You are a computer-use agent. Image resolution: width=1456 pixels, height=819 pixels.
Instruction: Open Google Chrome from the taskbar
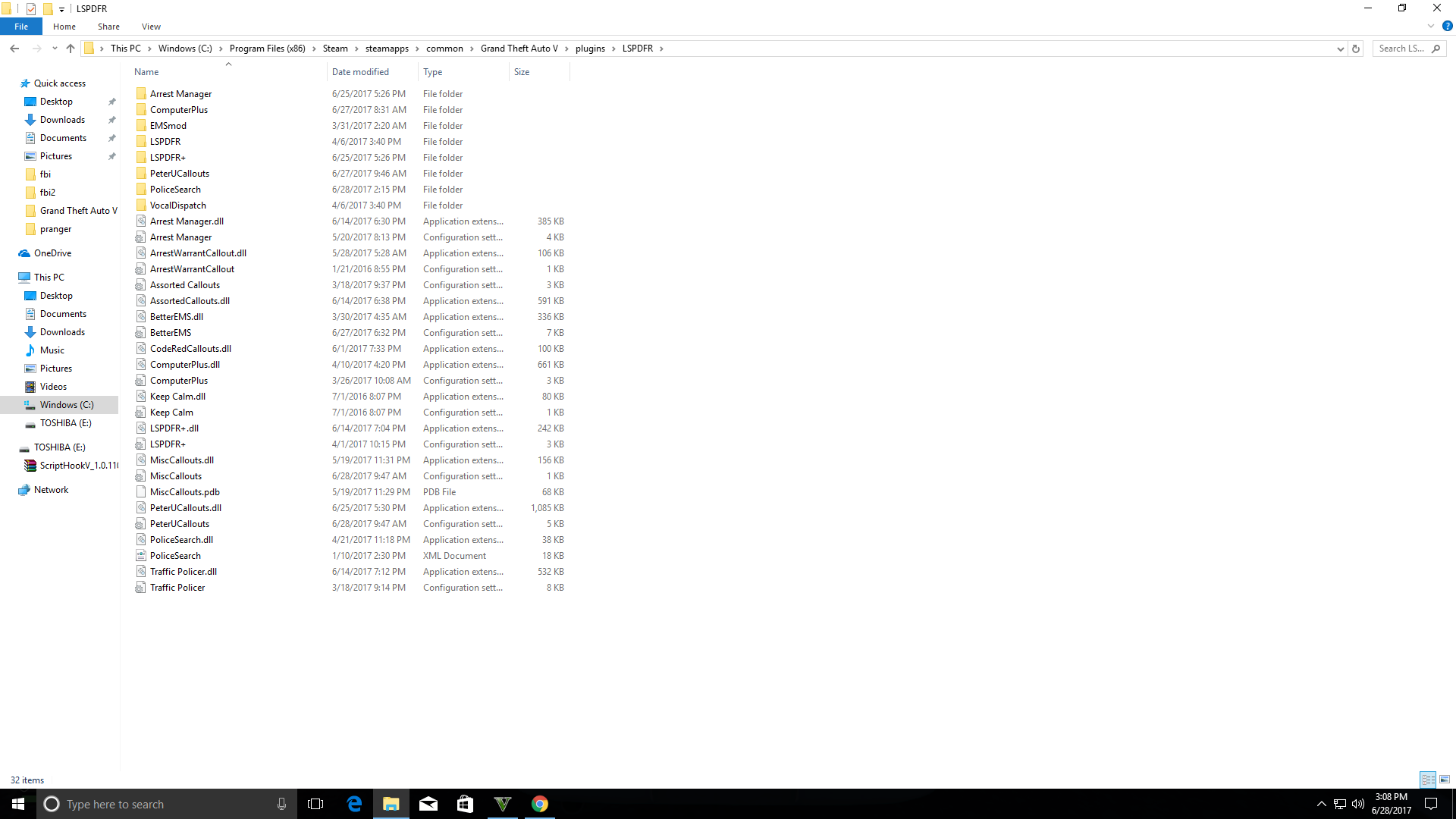click(x=539, y=804)
